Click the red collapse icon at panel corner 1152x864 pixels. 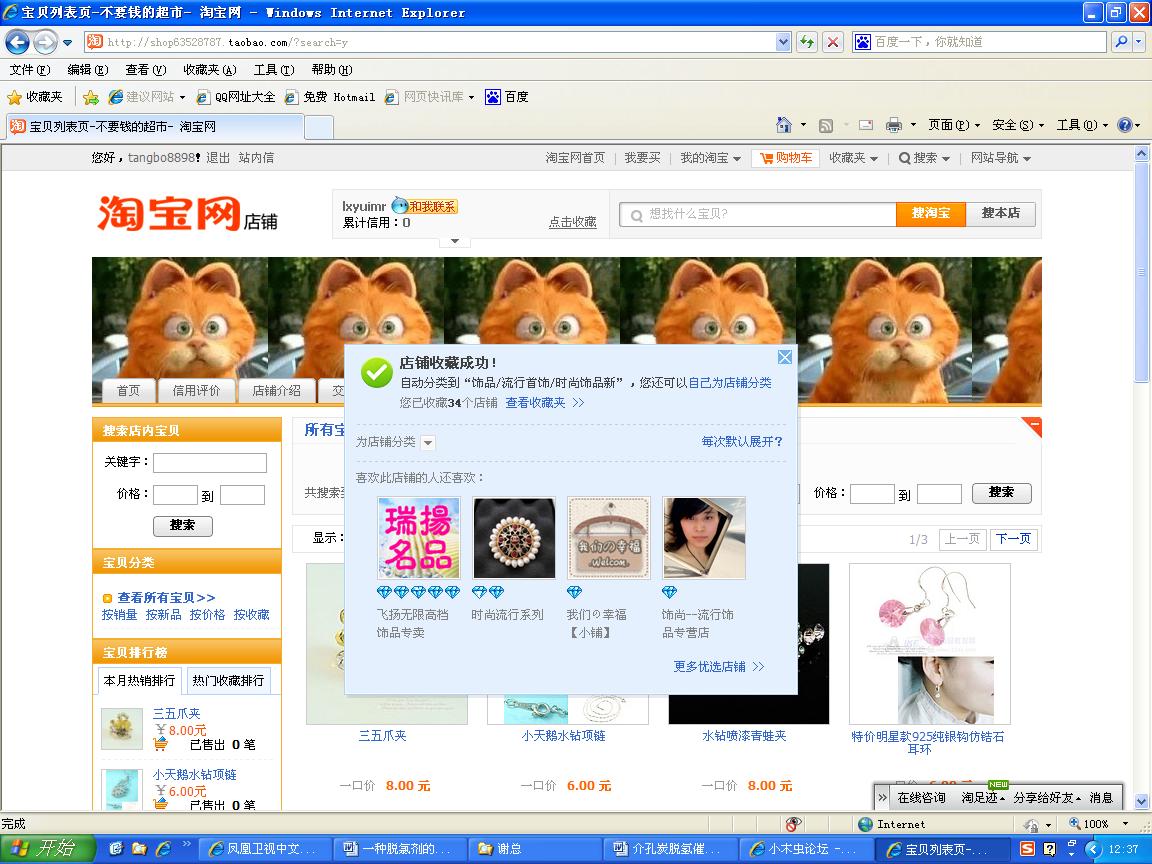(1034, 425)
